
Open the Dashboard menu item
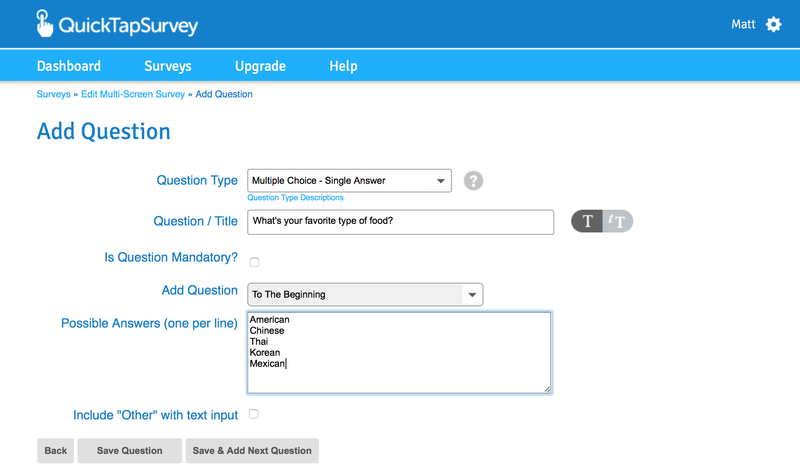(69, 66)
